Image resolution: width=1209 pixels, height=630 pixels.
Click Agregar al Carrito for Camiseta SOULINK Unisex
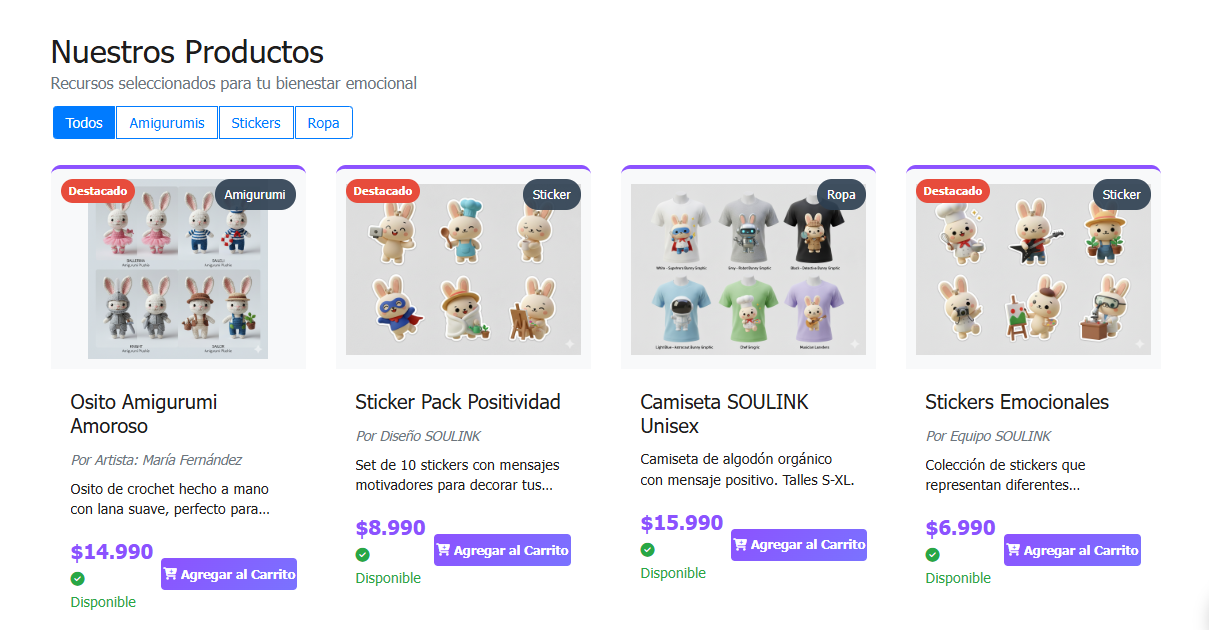click(x=798, y=544)
